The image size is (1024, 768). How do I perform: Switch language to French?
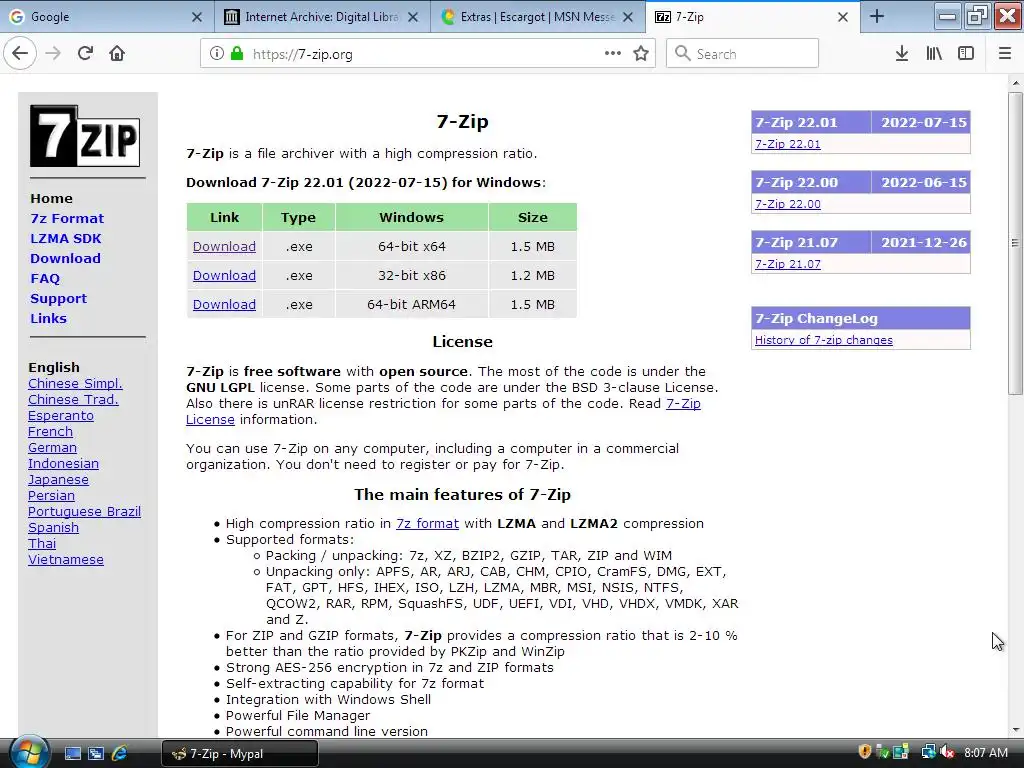click(50, 432)
